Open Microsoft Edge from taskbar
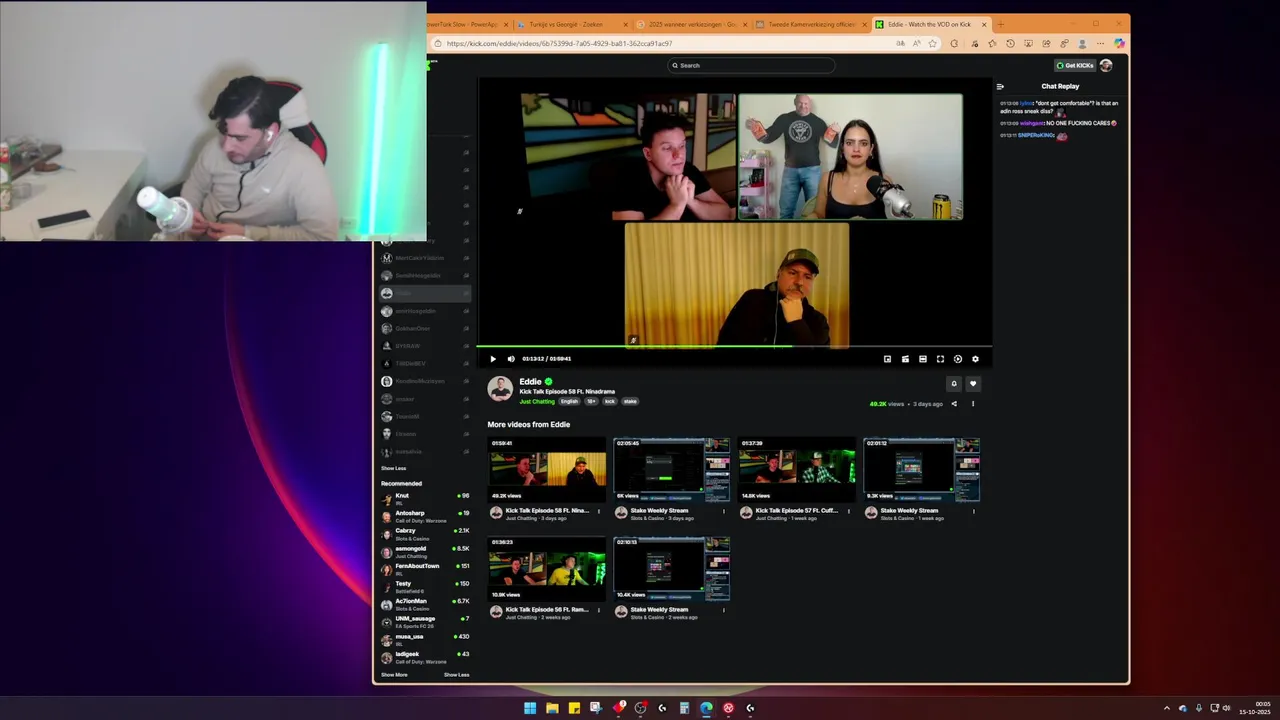 [706, 708]
